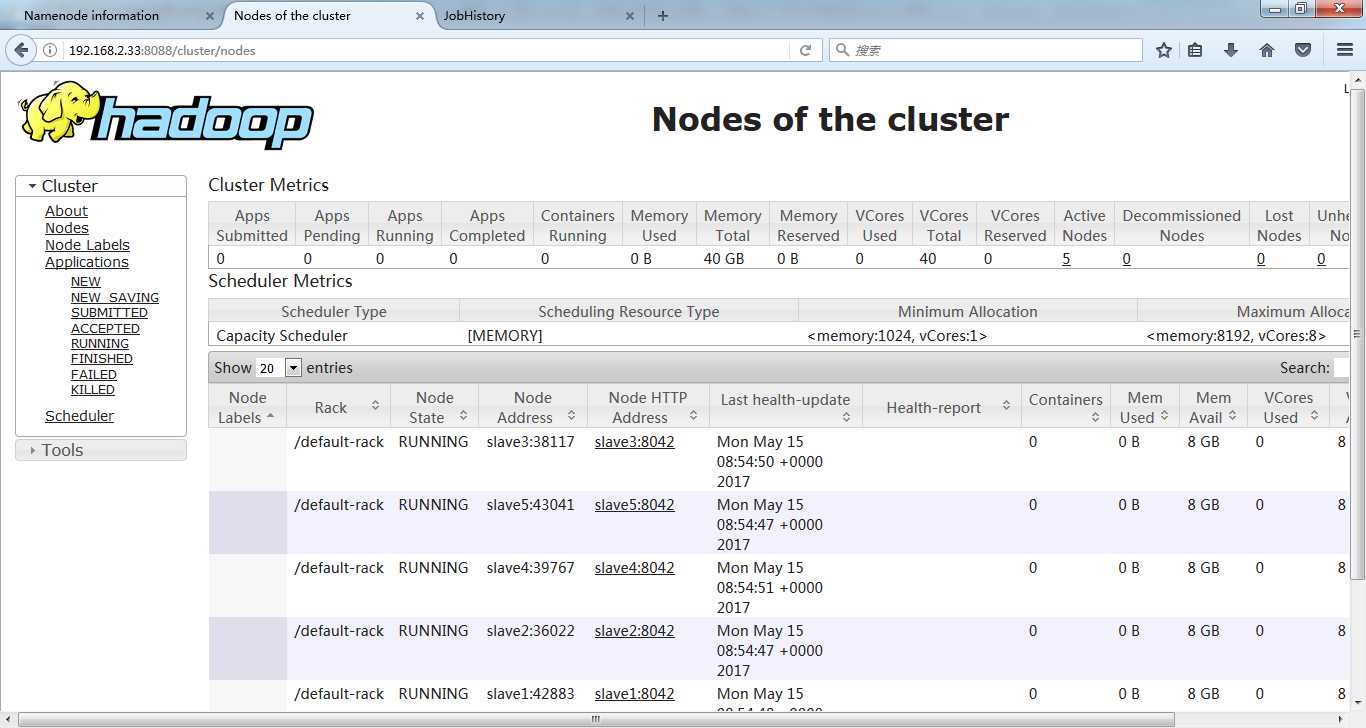Click the site information icon in address bar
1366x728 pixels.
tap(50, 50)
